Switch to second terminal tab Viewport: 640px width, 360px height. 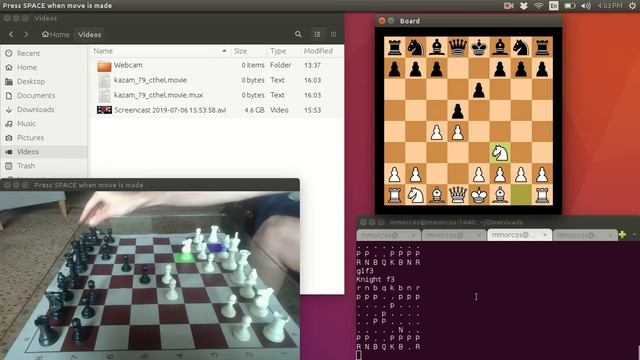click(x=454, y=235)
